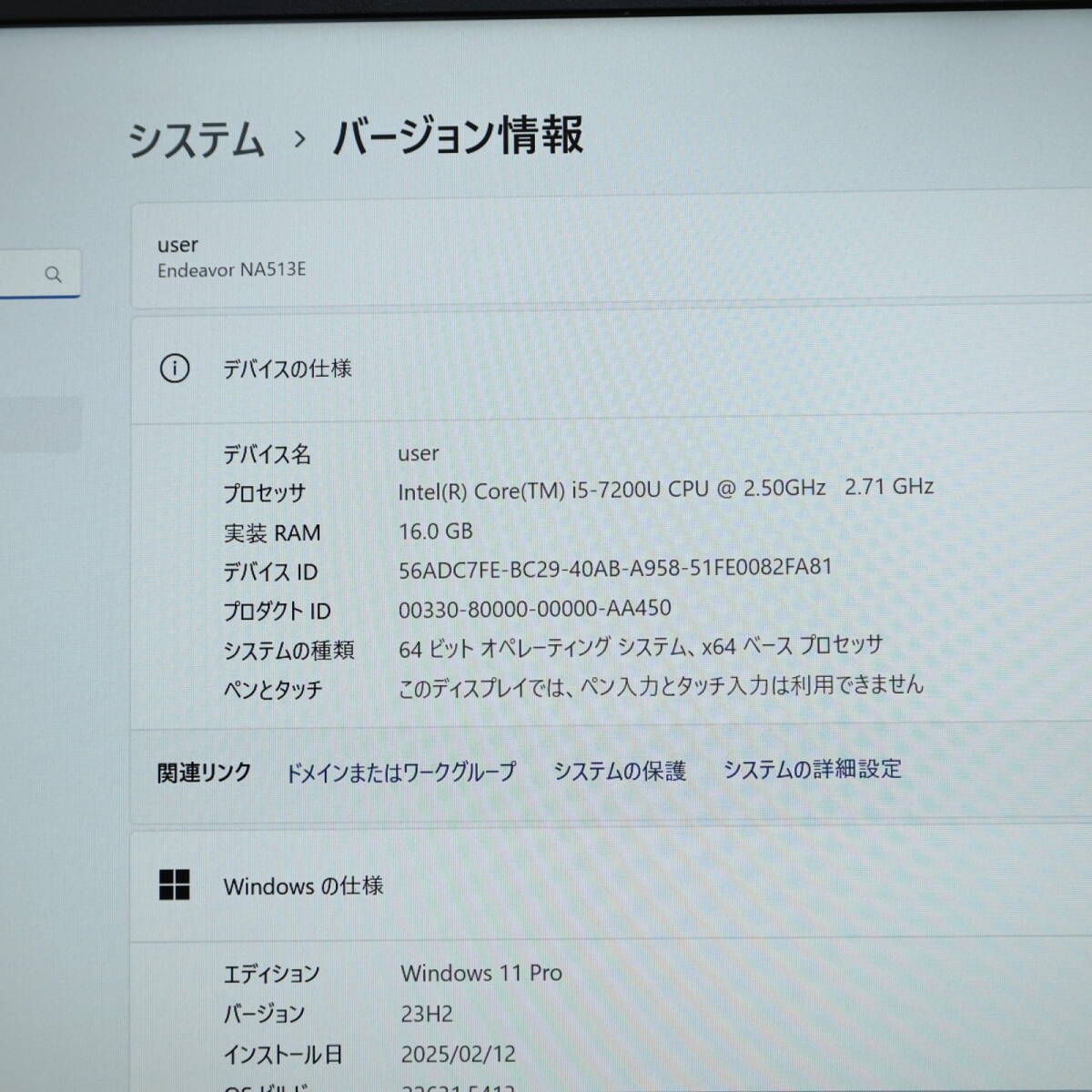Select the プロセッサ label
Screen dimensions: 1092x1092
[x=265, y=493]
